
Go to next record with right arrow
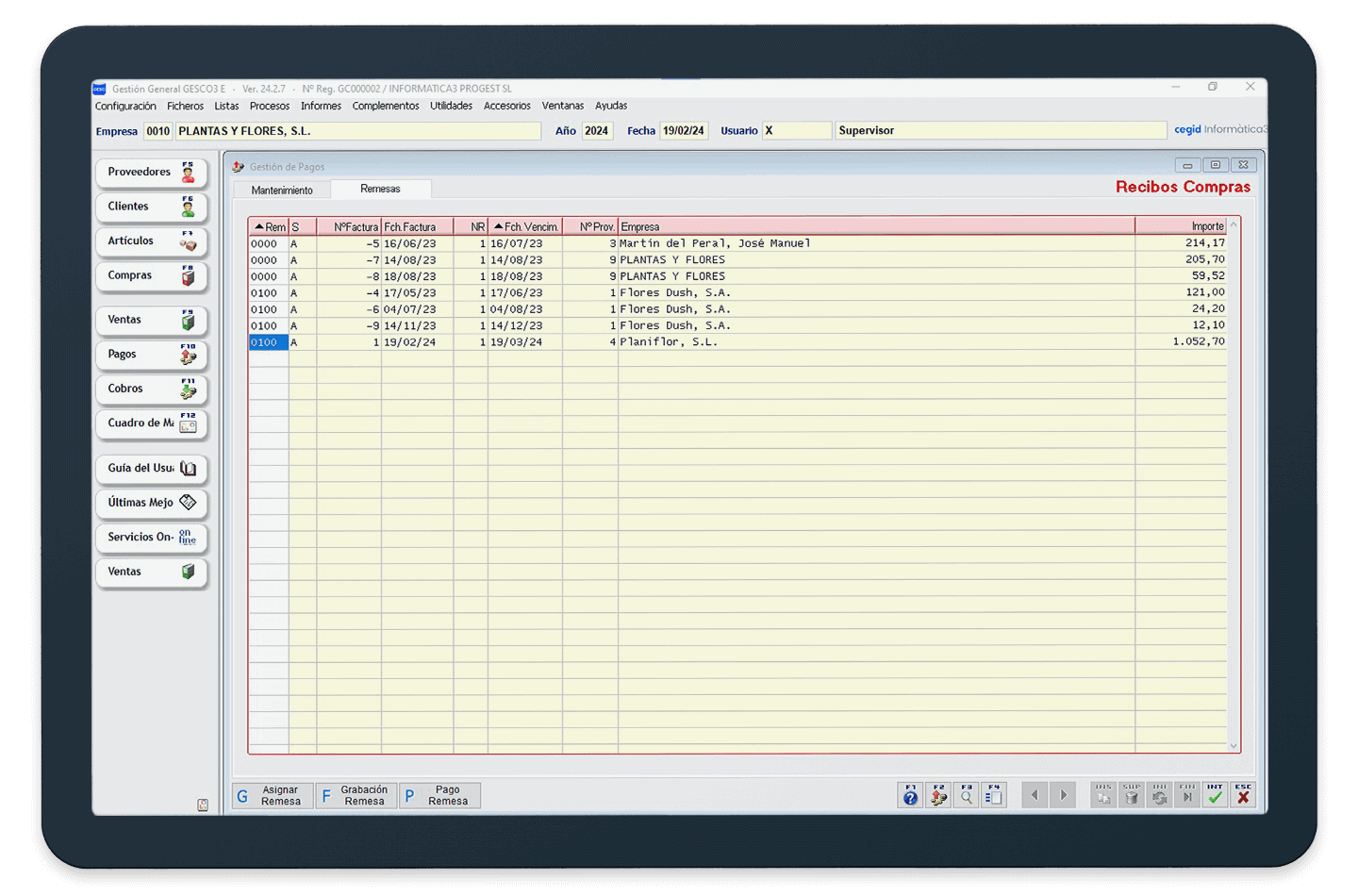[x=1063, y=795]
